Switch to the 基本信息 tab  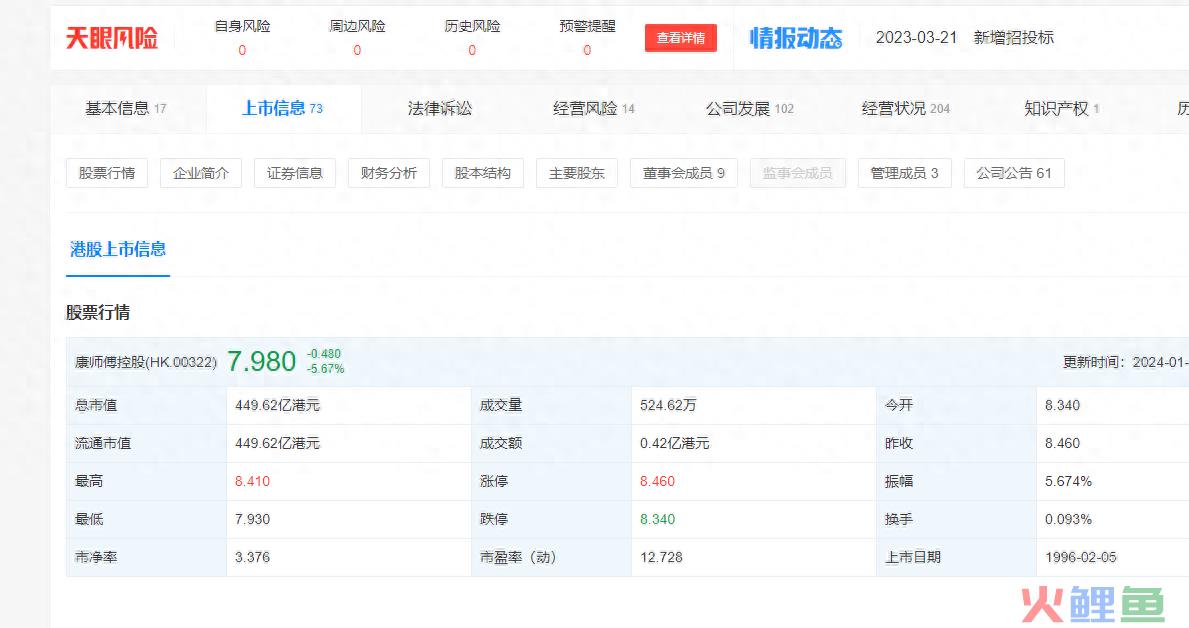pyautogui.click(x=126, y=108)
